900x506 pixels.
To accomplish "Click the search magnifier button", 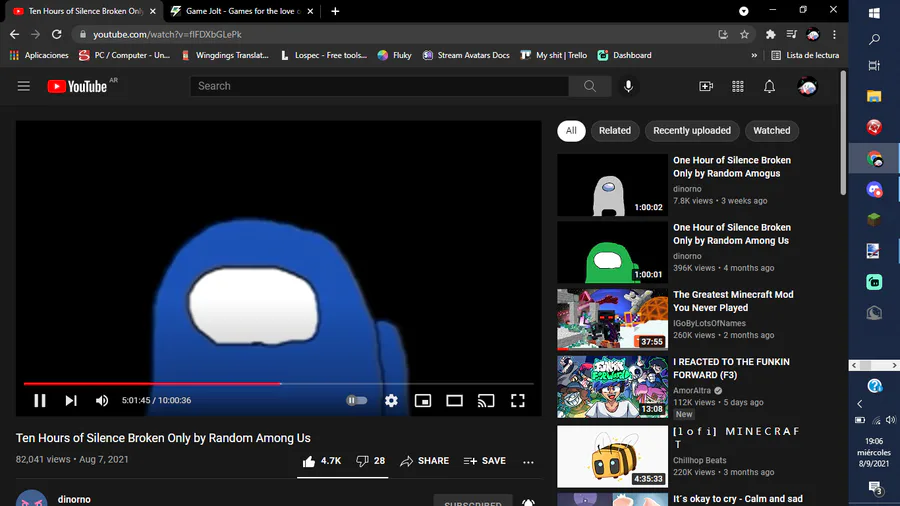I will tap(589, 86).
